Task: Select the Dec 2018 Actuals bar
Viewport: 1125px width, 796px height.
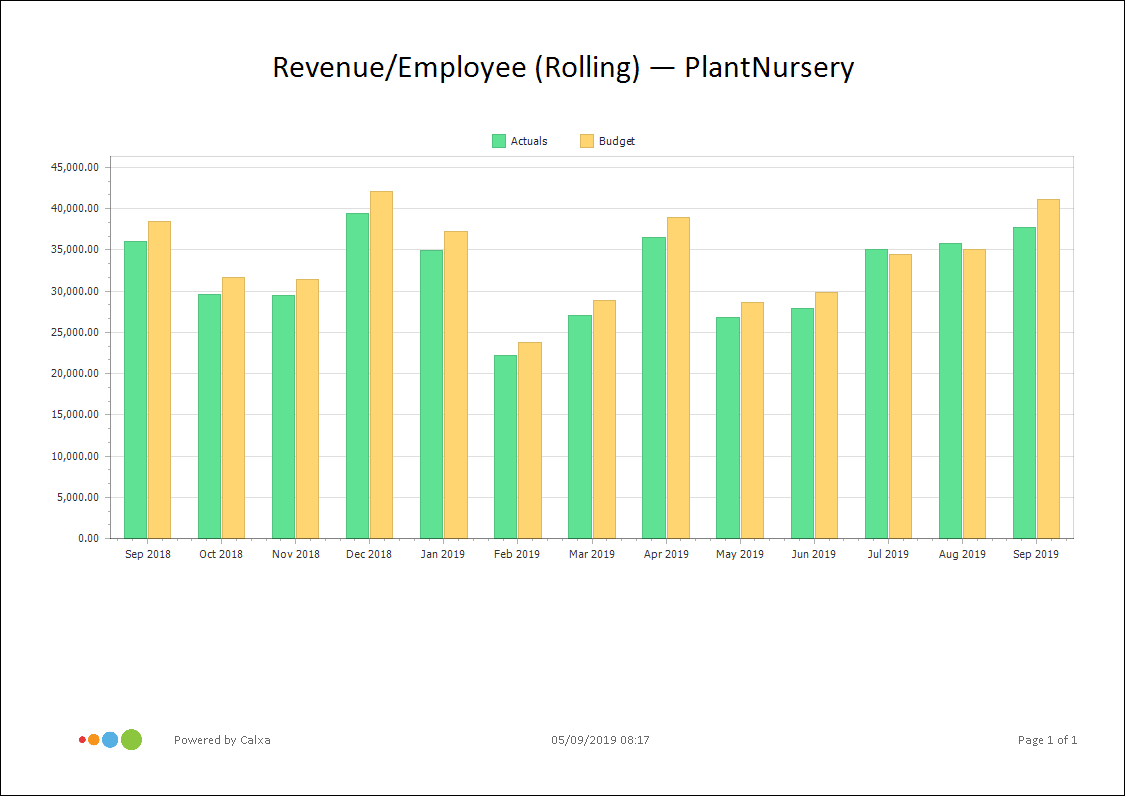Action: pyautogui.click(x=358, y=370)
